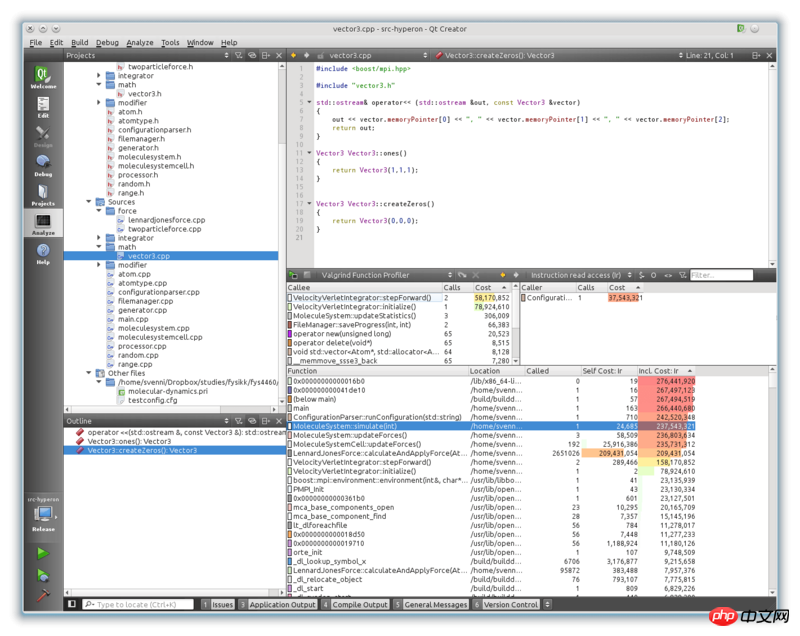The height and width of the screenshot is (636, 800).
Task: Toggle the left sidebar visibility button
Action: (72, 605)
